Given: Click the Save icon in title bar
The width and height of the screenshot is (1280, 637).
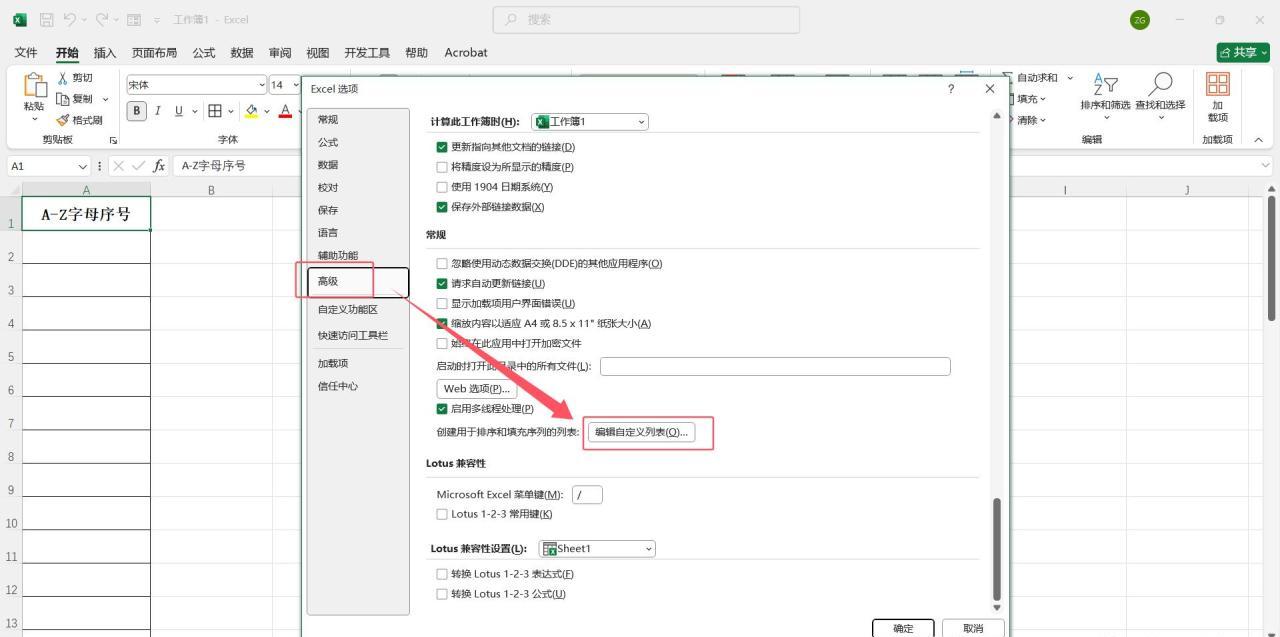Looking at the screenshot, I should click(x=47, y=20).
